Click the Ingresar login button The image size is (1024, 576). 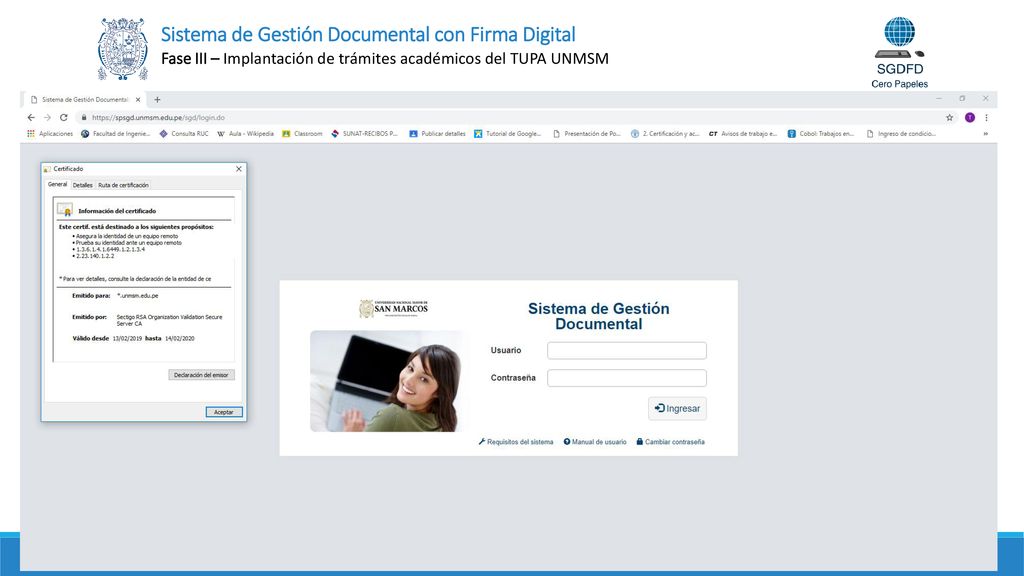(677, 409)
